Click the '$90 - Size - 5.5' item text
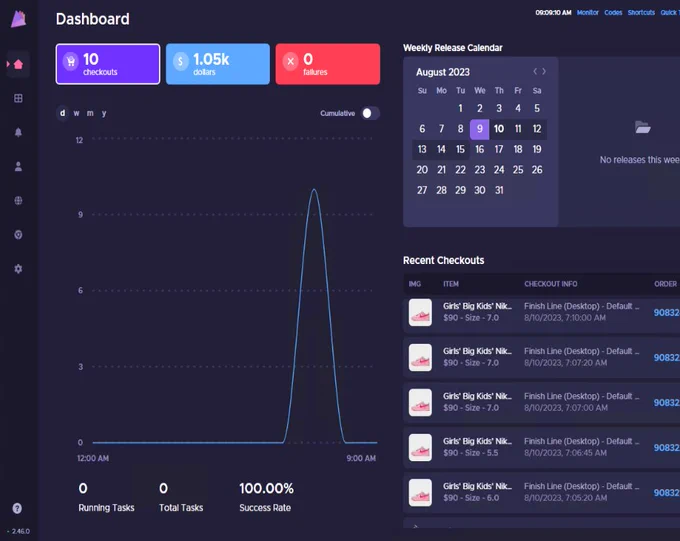 click(470, 453)
